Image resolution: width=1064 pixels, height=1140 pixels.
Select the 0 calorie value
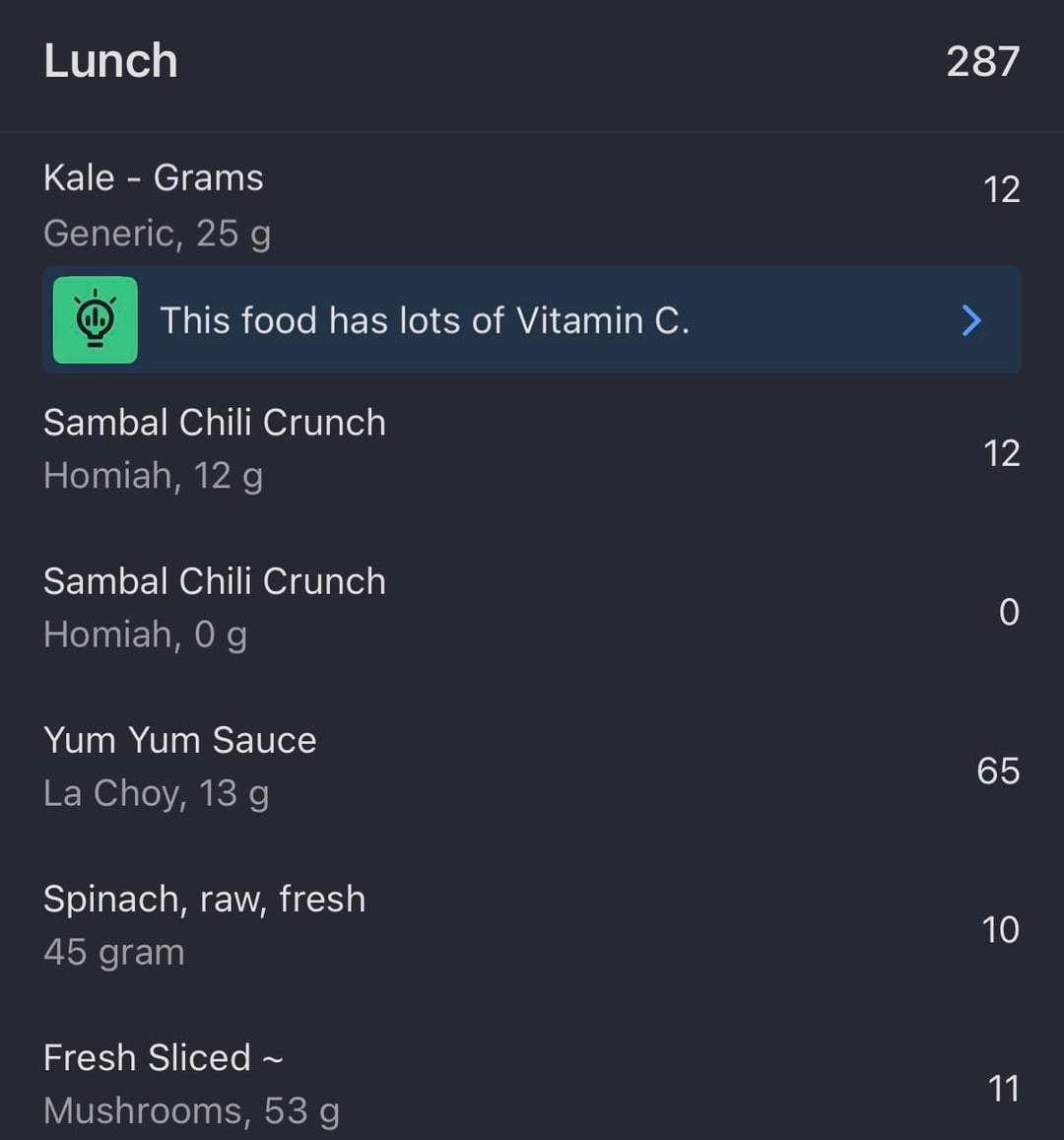(x=1009, y=612)
